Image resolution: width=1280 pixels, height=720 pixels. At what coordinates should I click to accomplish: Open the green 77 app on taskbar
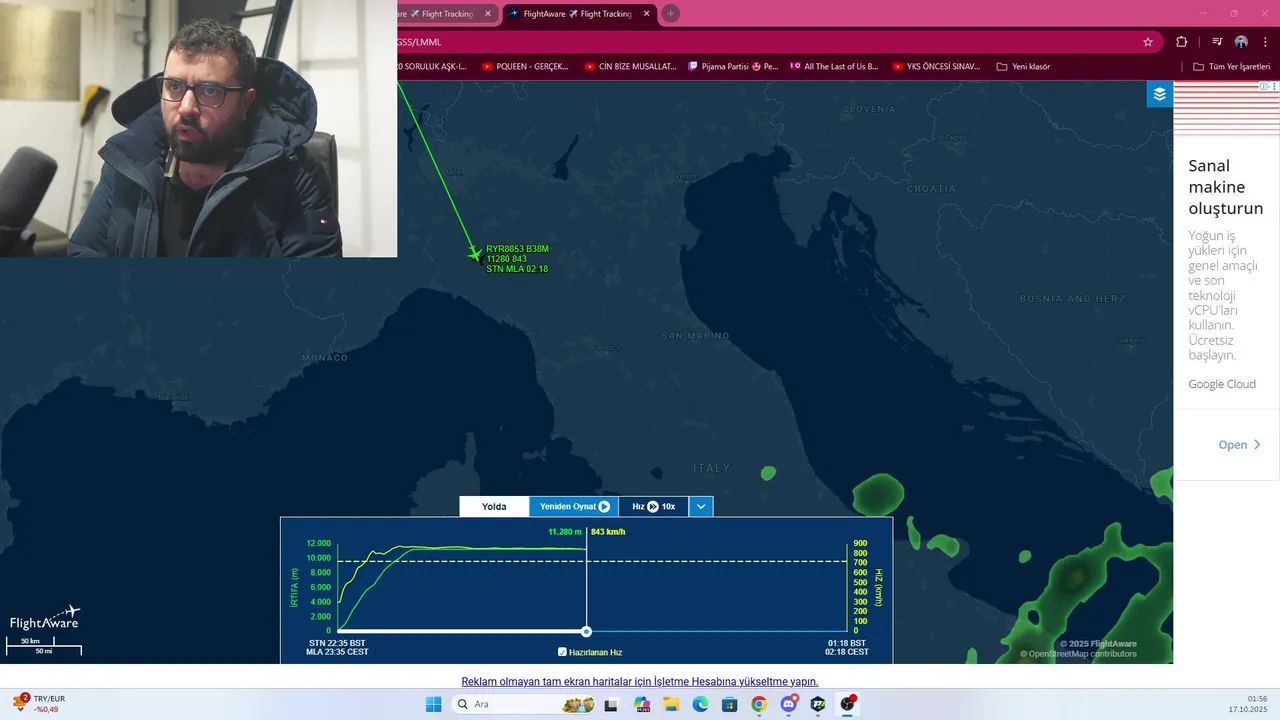tap(818, 704)
